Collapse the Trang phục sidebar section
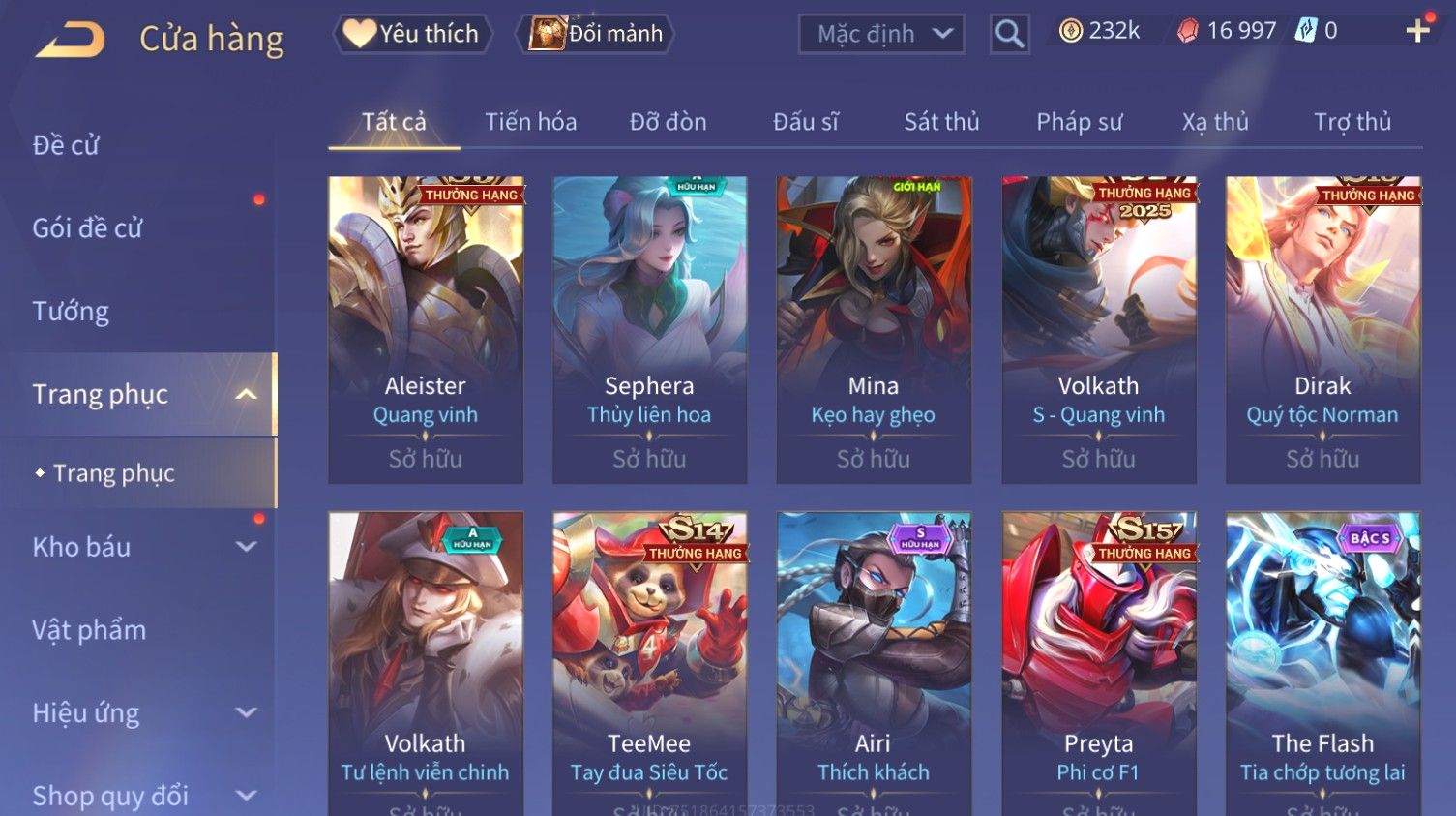1456x816 pixels. 247,394
